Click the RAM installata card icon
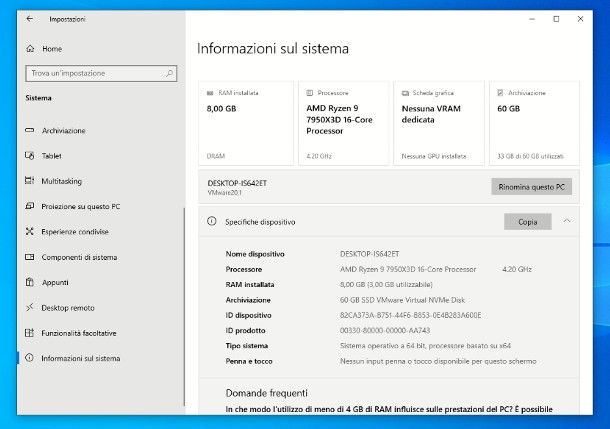The image size is (610, 429). (x=210, y=93)
